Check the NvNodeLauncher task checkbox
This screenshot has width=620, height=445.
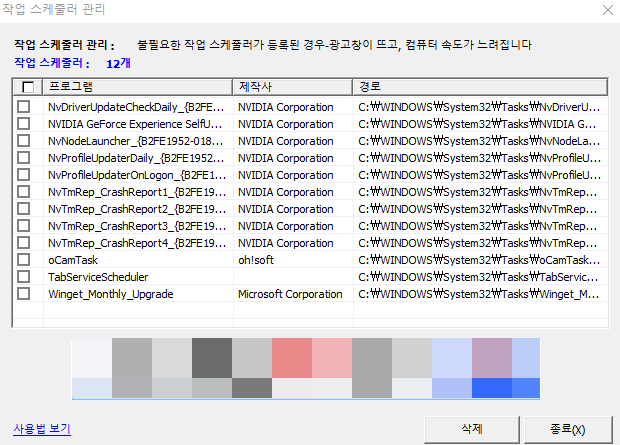pyautogui.click(x=24, y=140)
